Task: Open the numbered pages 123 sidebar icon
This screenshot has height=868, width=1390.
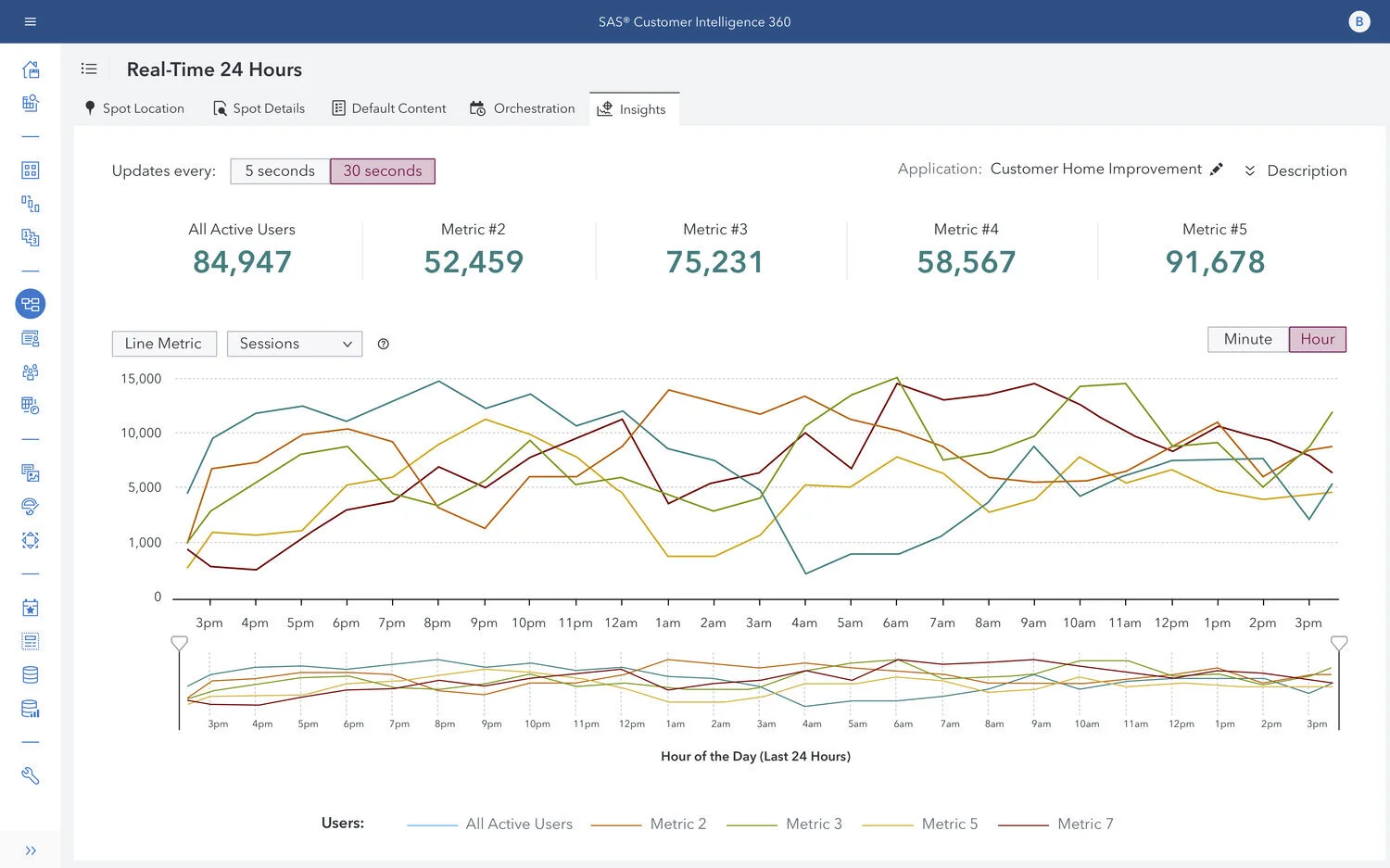Action: (31, 237)
